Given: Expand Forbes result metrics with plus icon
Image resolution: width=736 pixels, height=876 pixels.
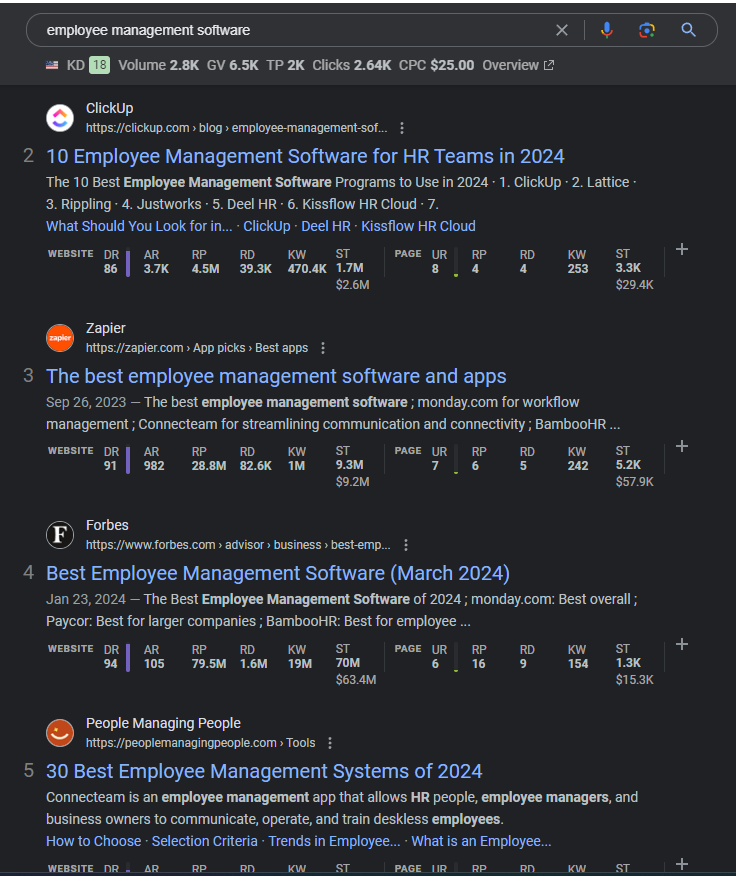Looking at the screenshot, I should pyautogui.click(x=682, y=644).
